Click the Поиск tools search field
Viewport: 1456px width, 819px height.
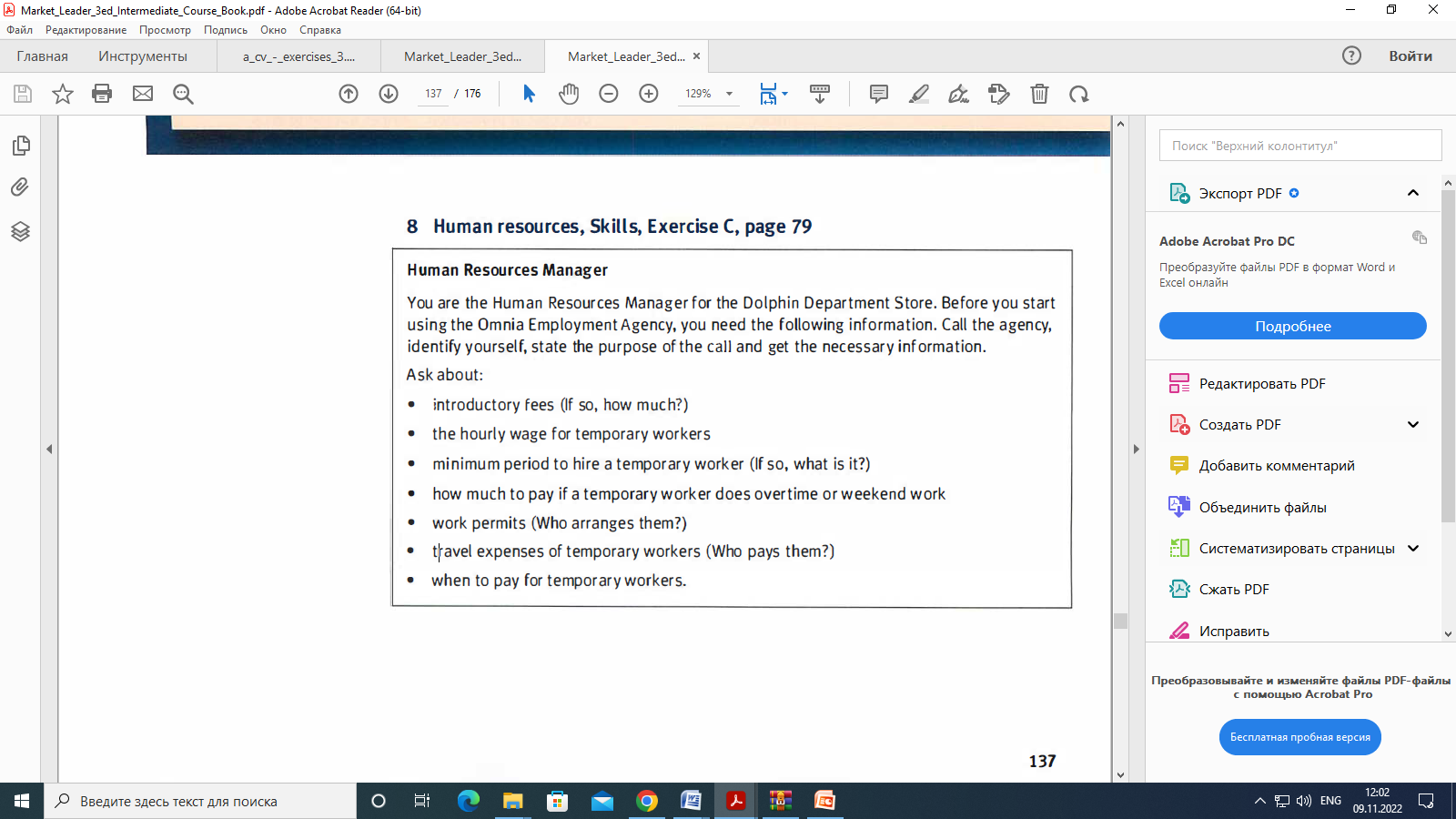(1300, 146)
